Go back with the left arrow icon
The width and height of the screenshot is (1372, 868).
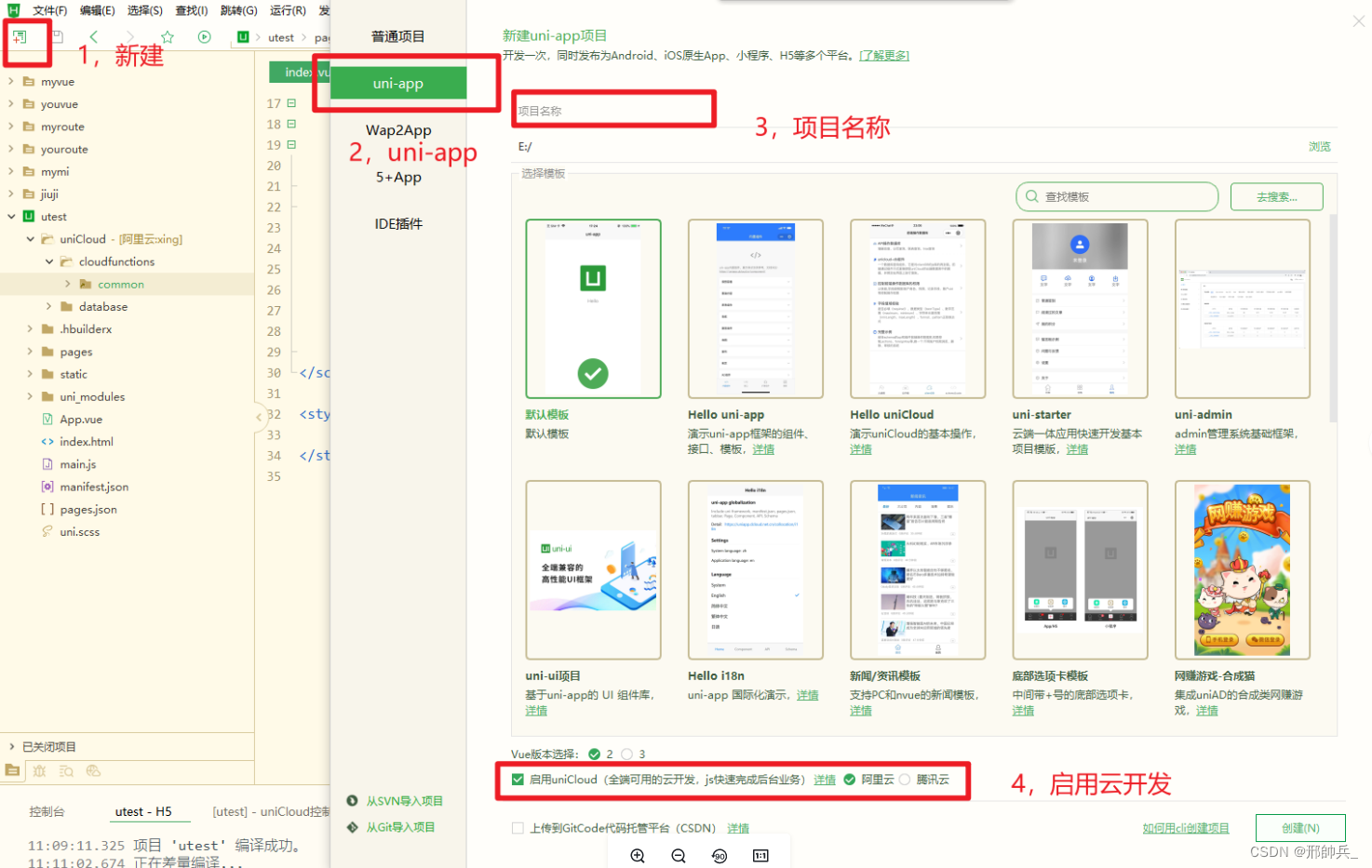(x=93, y=37)
